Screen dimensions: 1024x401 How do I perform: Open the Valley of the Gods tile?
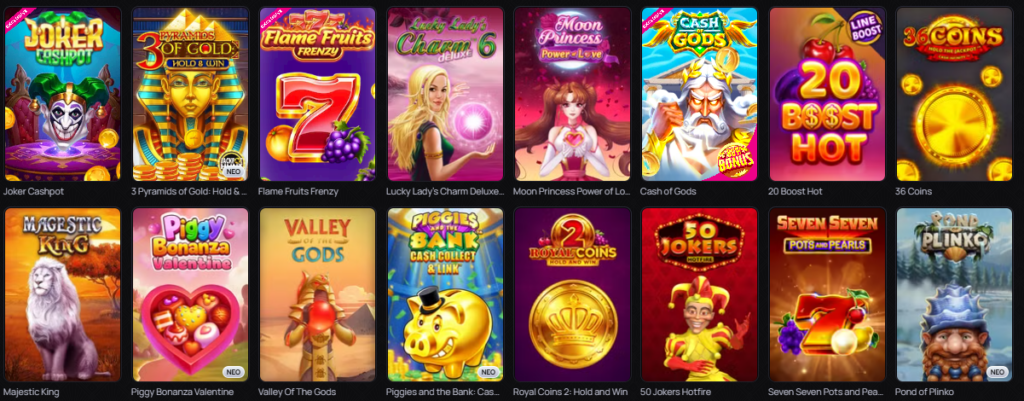pos(318,295)
